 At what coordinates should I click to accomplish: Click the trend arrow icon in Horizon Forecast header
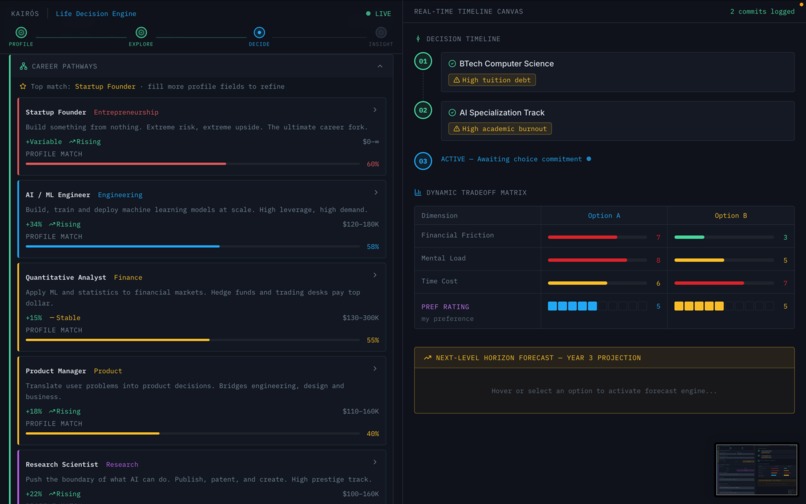pyautogui.click(x=427, y=357)
